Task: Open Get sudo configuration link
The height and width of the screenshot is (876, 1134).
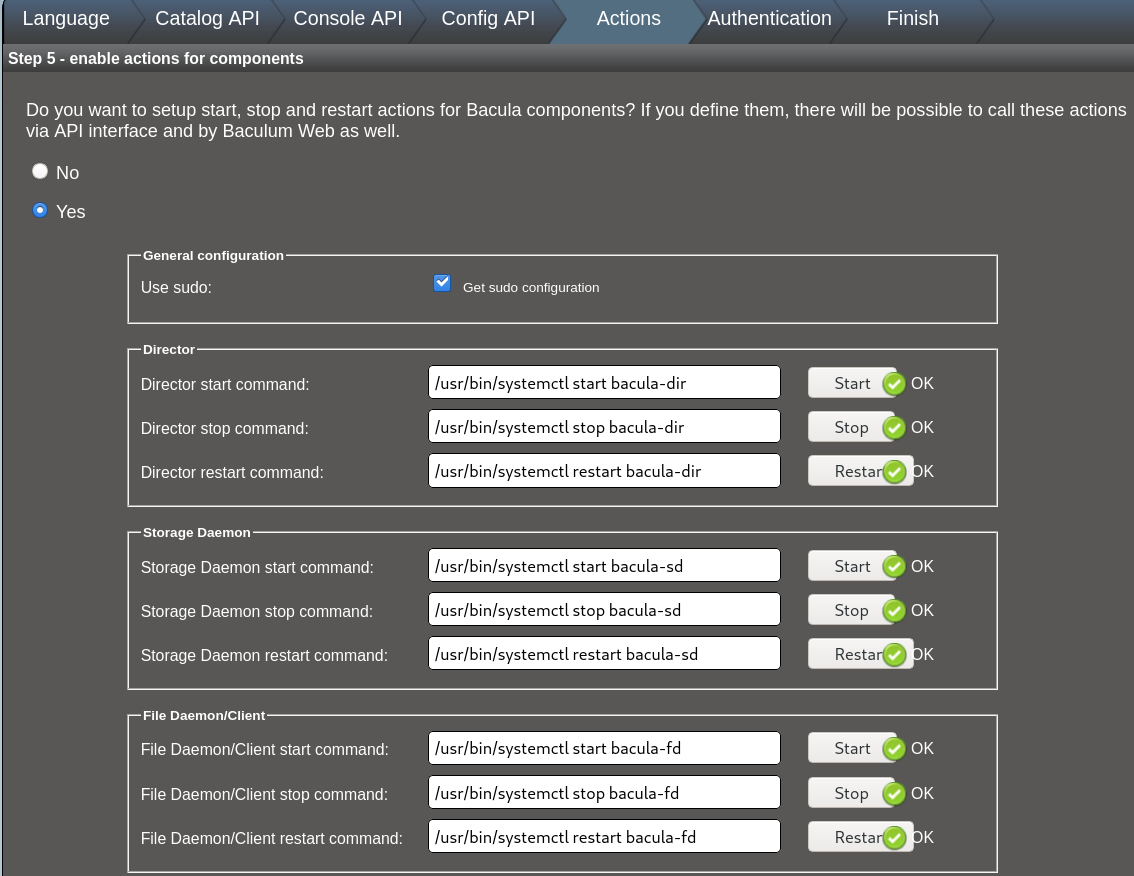Action: pyautogui.click(x=531, y=288)
